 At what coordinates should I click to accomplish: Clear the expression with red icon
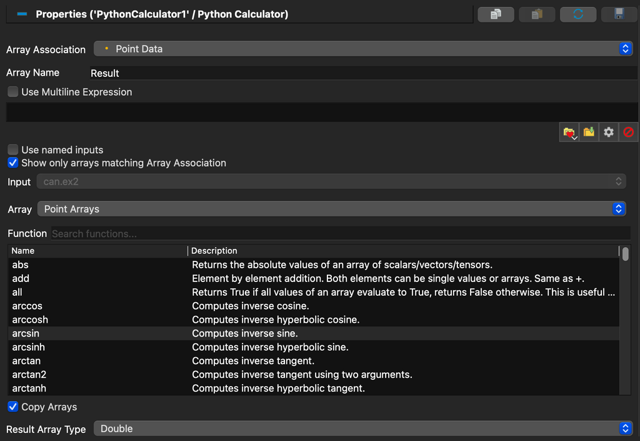[629, 132]
